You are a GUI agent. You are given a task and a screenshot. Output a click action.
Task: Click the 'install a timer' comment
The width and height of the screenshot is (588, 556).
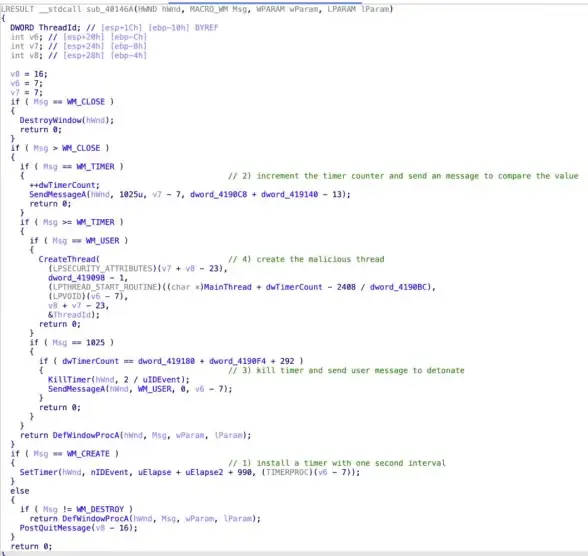[x=336, y=463]
